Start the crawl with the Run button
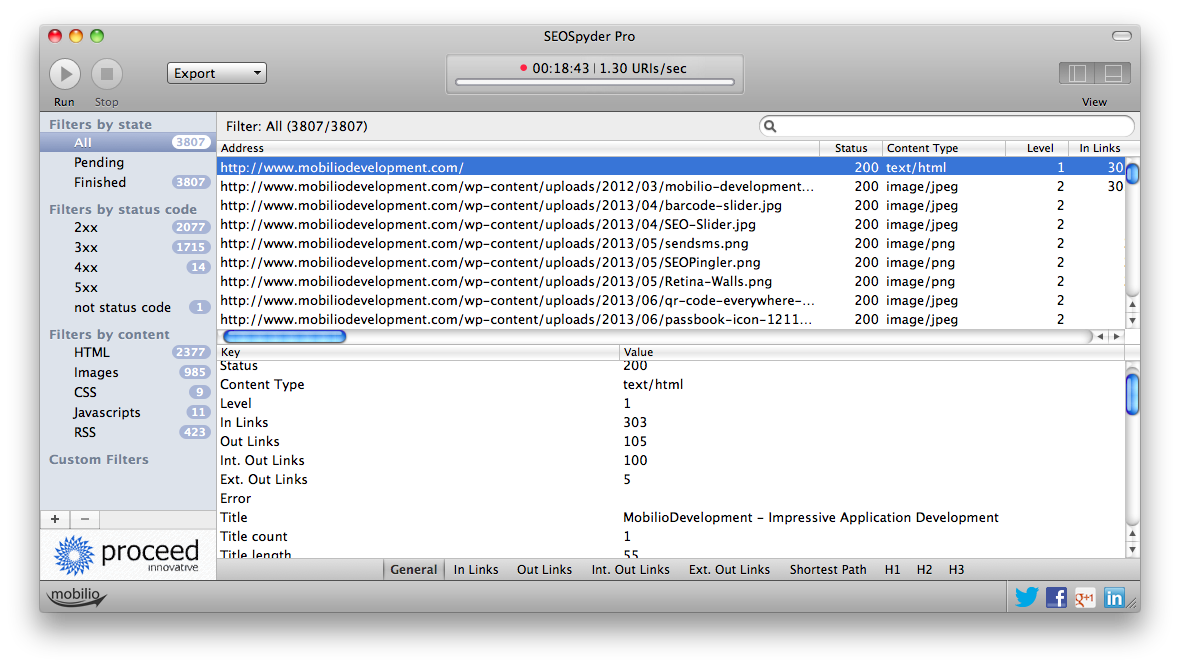The image size is (1180, 667). point(65,74)
